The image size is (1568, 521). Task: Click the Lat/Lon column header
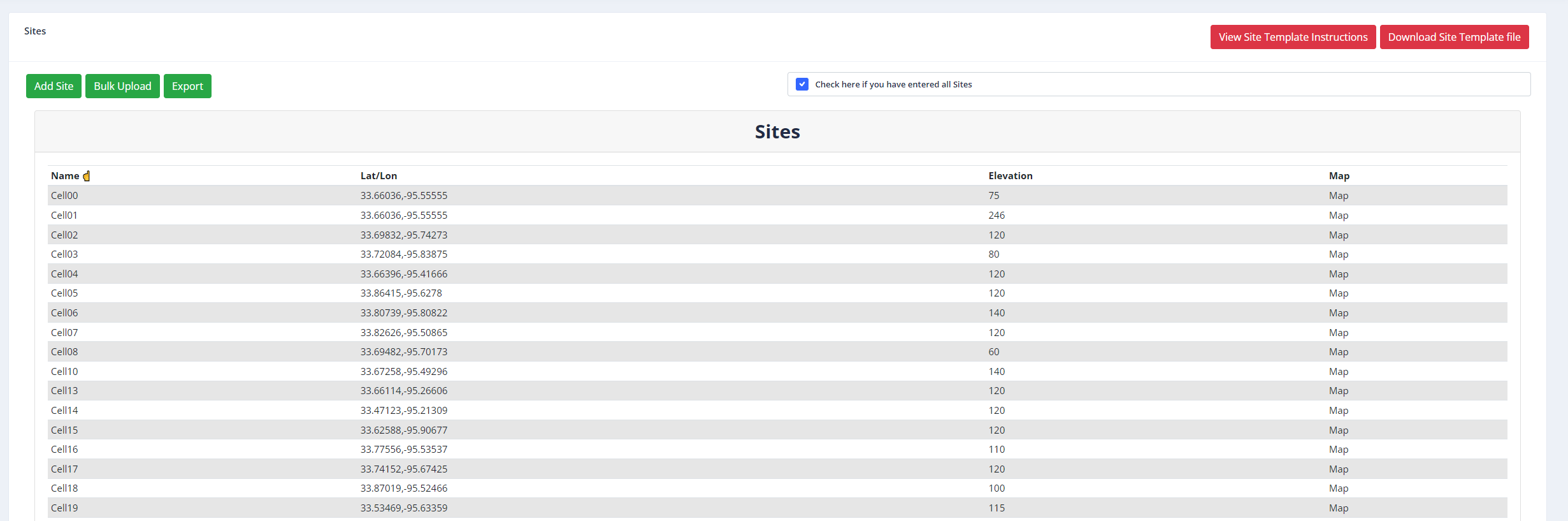pyautogui.click(x=378, y=176)
